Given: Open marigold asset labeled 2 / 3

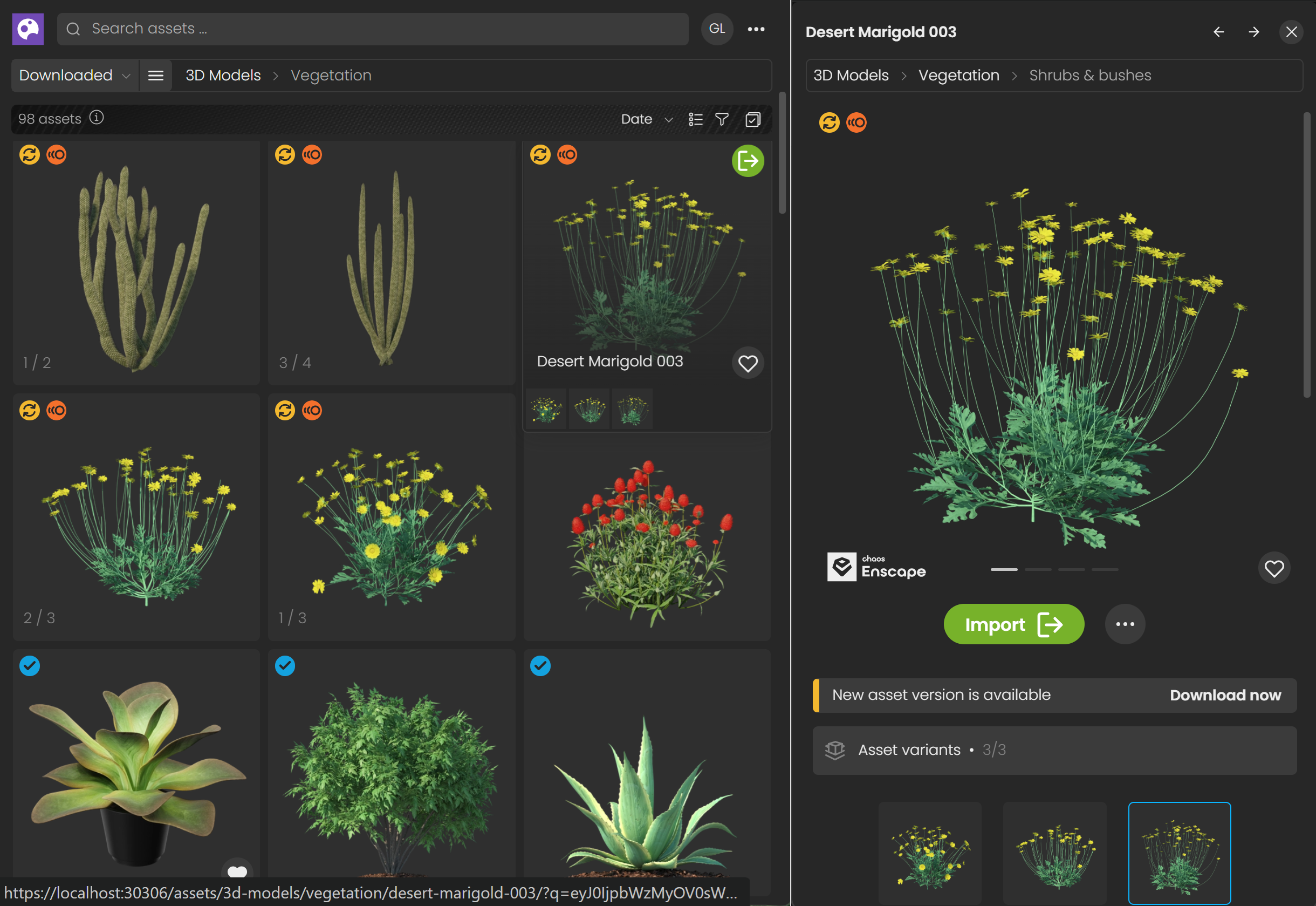Looking at the screenshot, I should point(136,517).
